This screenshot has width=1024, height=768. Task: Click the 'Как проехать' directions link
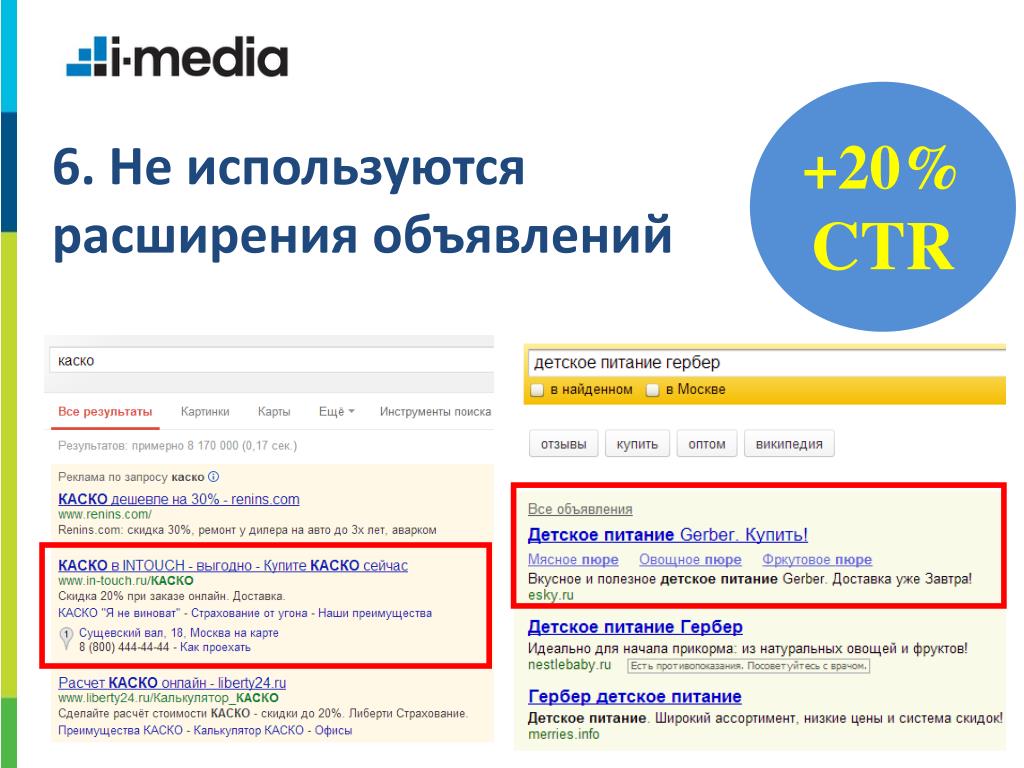[x=215, y=647]
